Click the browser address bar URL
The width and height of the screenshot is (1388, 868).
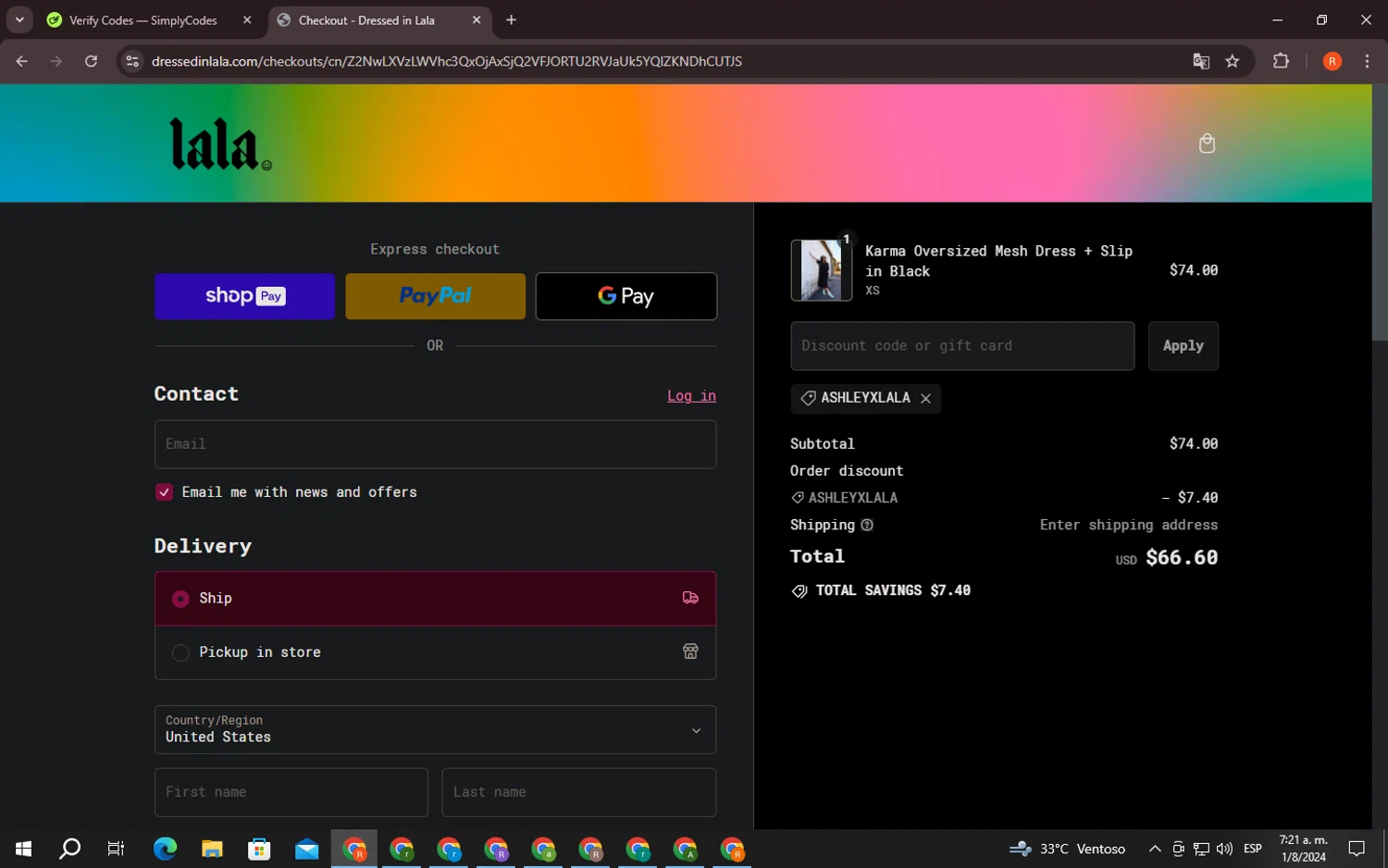coord(447,61)
